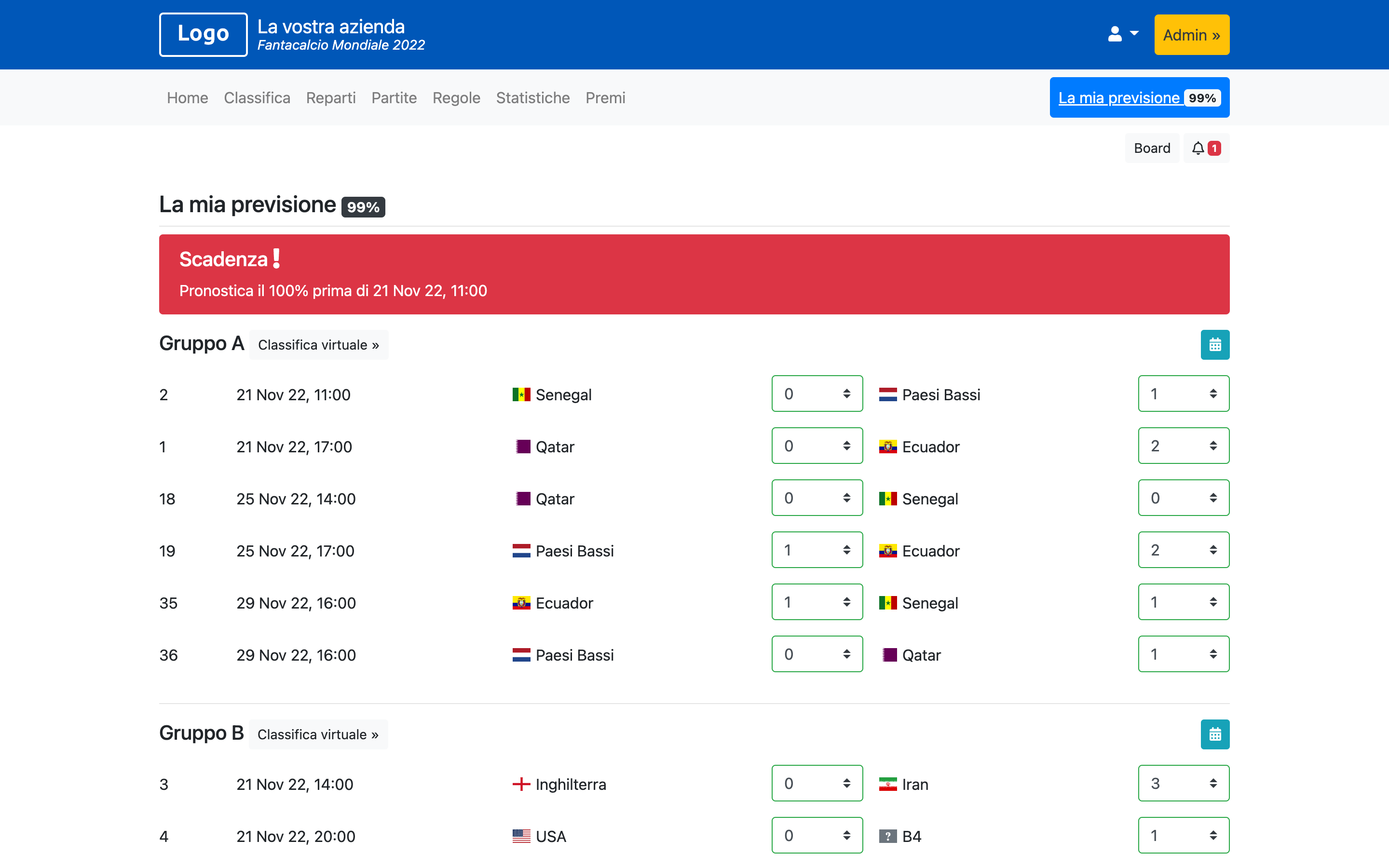Viewport: 1389px width, 868px height.
Task: Open Gruppo B calendar icon
Action: (x=1215, y=734)
